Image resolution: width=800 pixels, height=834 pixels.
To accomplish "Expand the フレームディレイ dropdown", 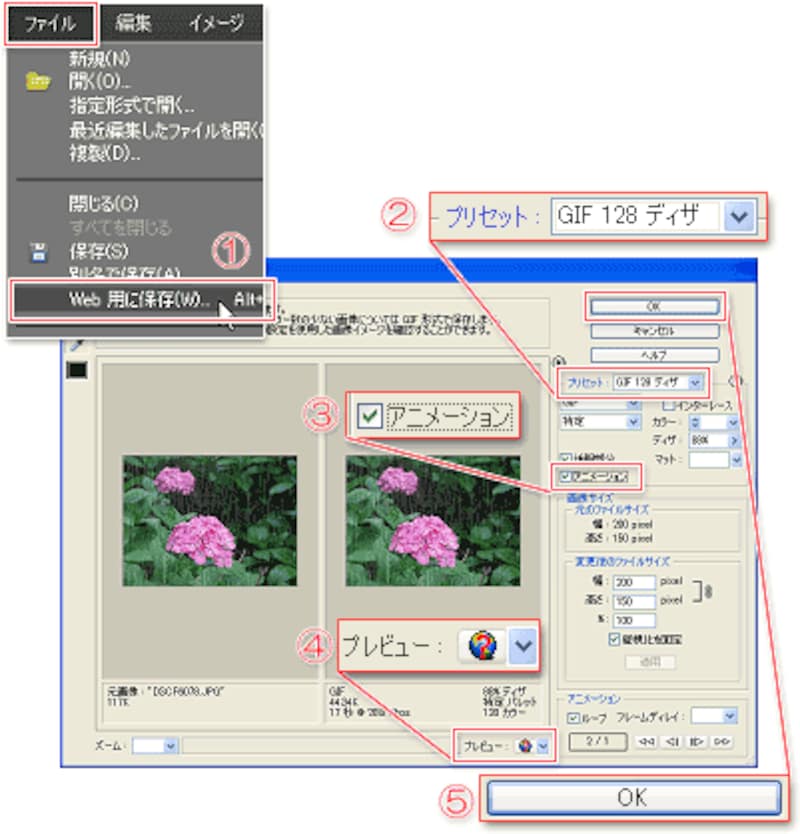I will click(x=729, y=716).
